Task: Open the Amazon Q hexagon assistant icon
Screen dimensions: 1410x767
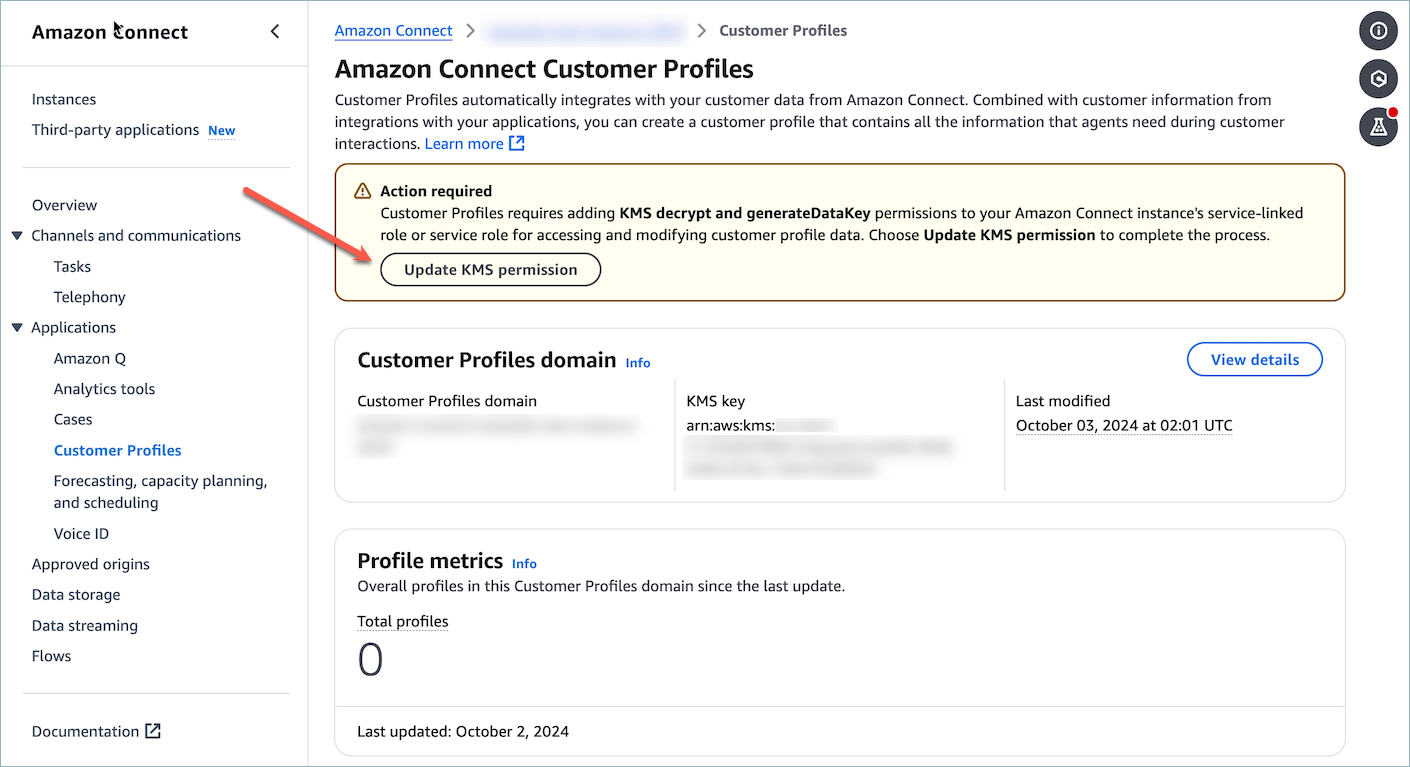Action: point(1378,79)
